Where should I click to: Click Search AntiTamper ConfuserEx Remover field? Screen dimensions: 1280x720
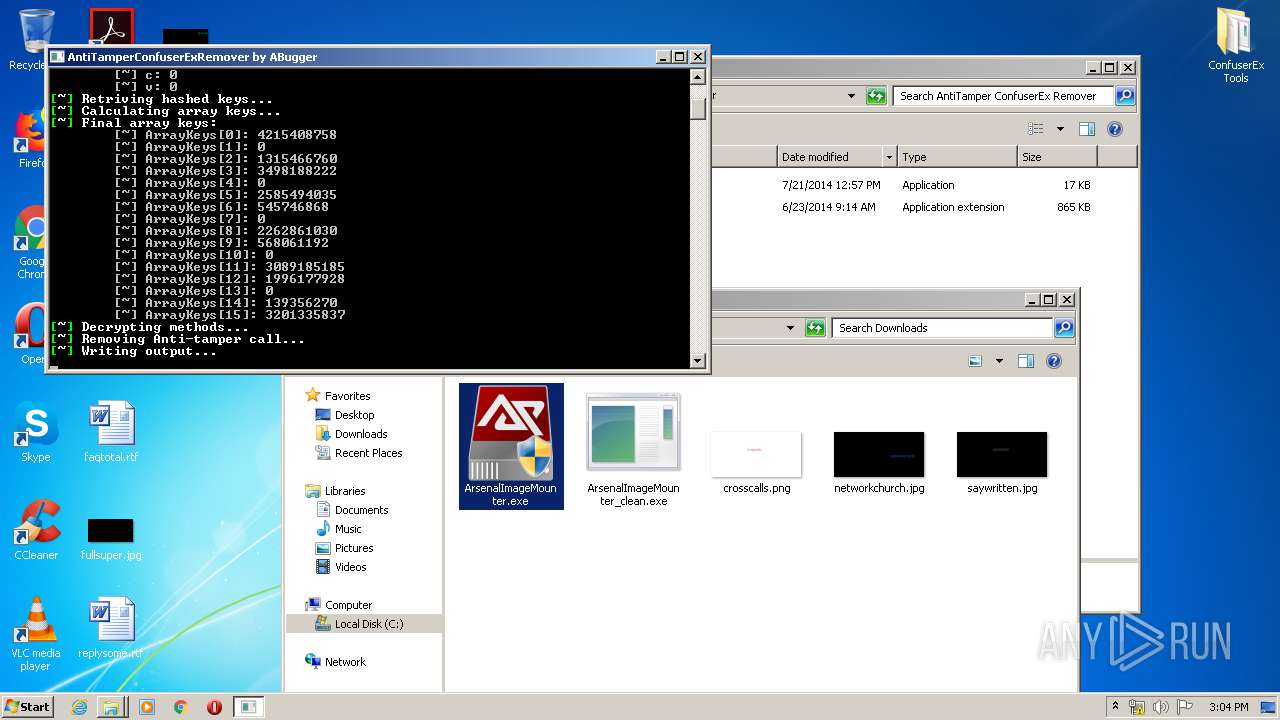1003,96
